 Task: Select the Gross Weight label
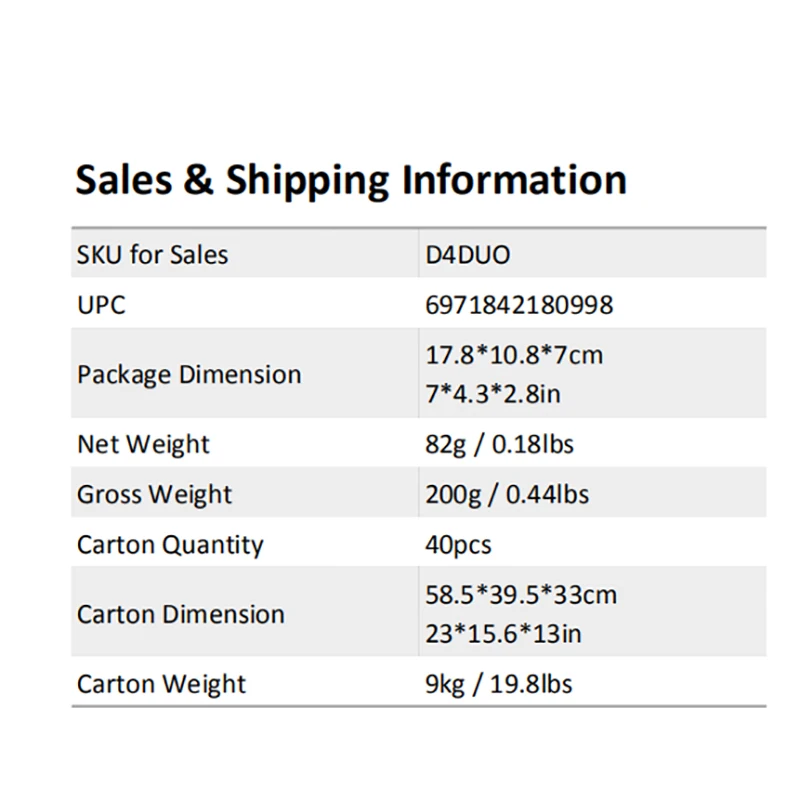tap(154, 494)
